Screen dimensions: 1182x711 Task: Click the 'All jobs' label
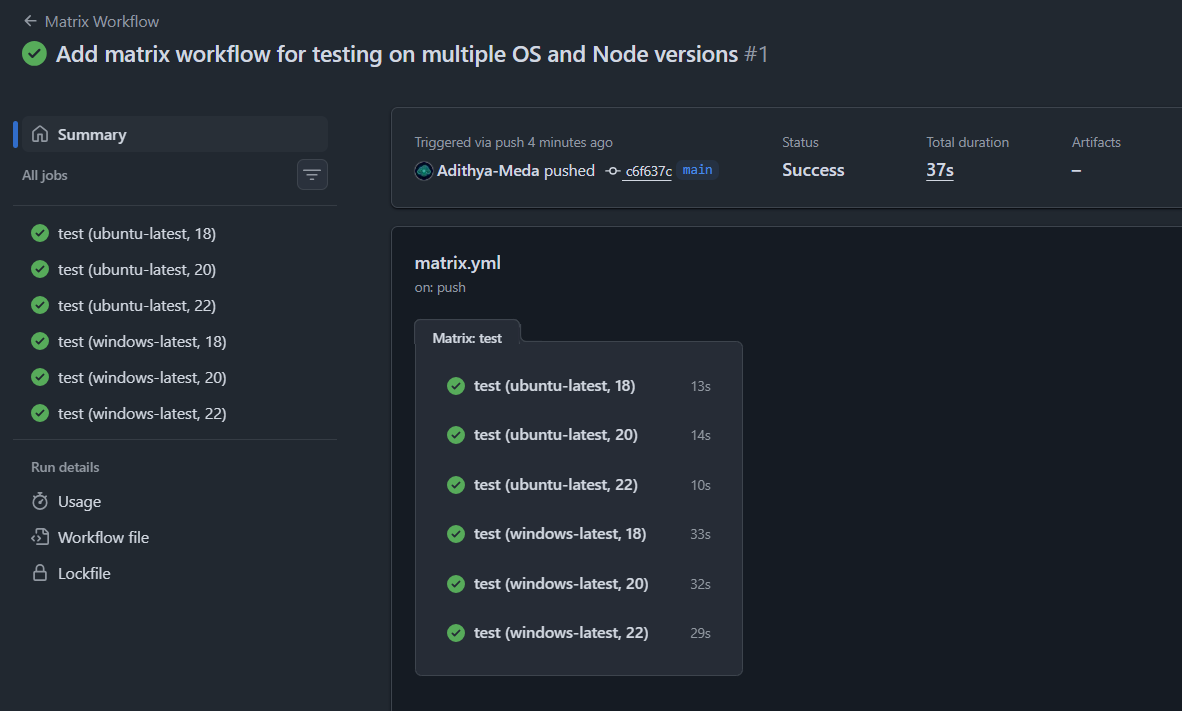[x=44, y=175]
